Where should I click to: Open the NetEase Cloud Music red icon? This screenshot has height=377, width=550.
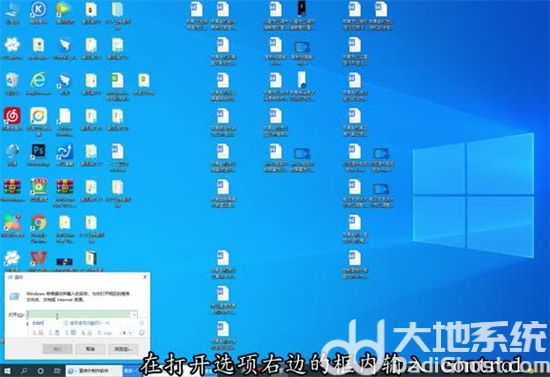12,119
